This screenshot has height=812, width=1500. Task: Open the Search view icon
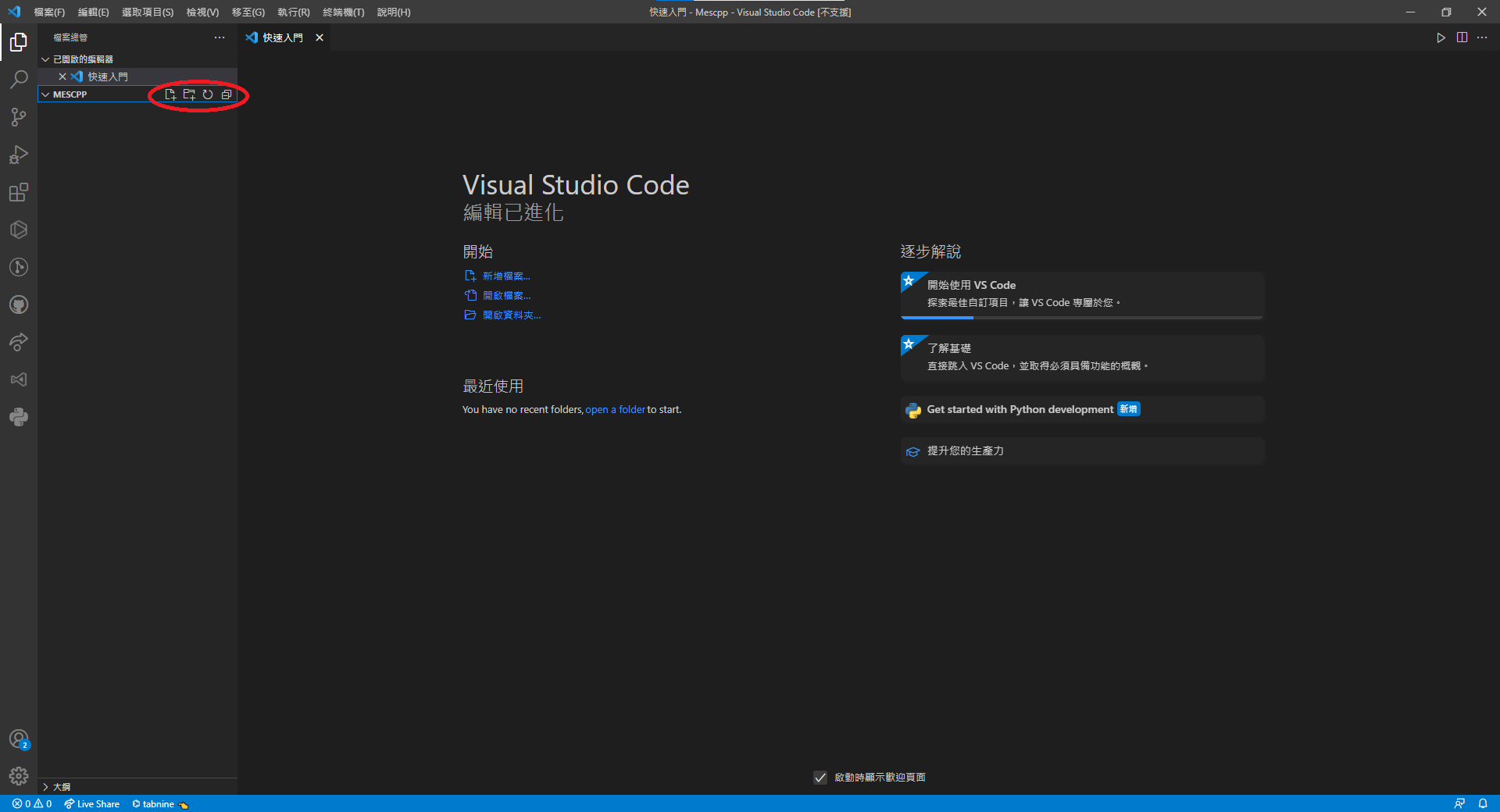click(19, 80)
